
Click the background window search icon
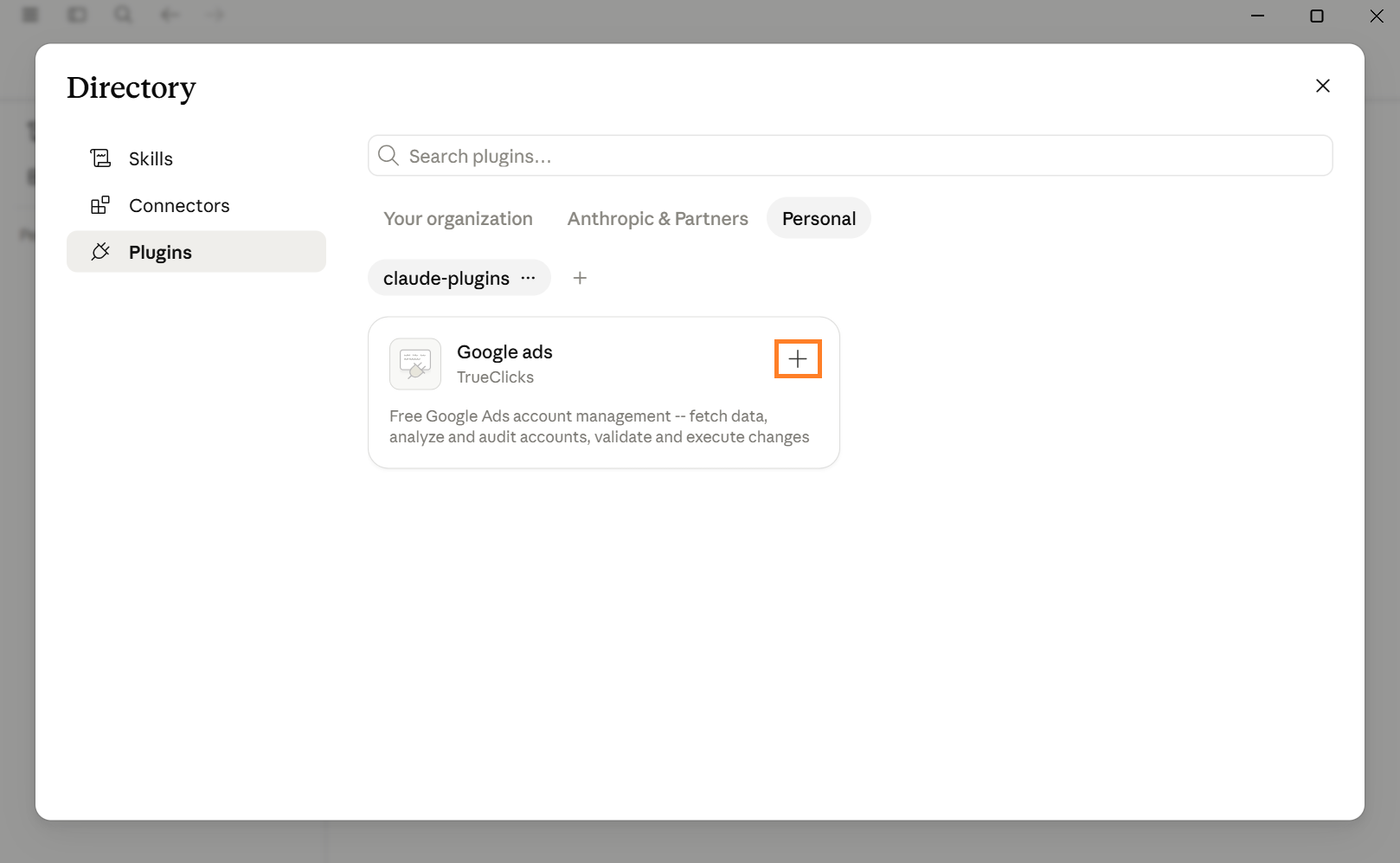point(123,15)
